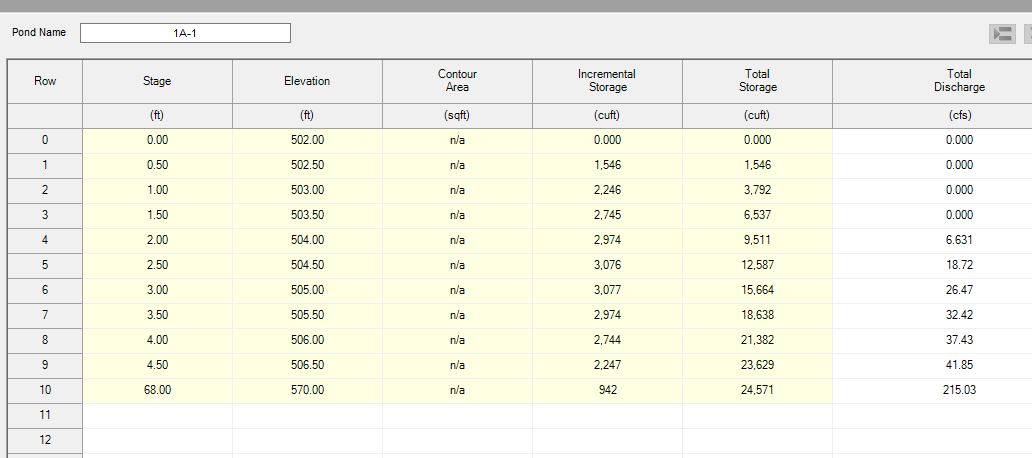Select empty row header 12
Screen dimensions: 1032x458
coord(45,440)
